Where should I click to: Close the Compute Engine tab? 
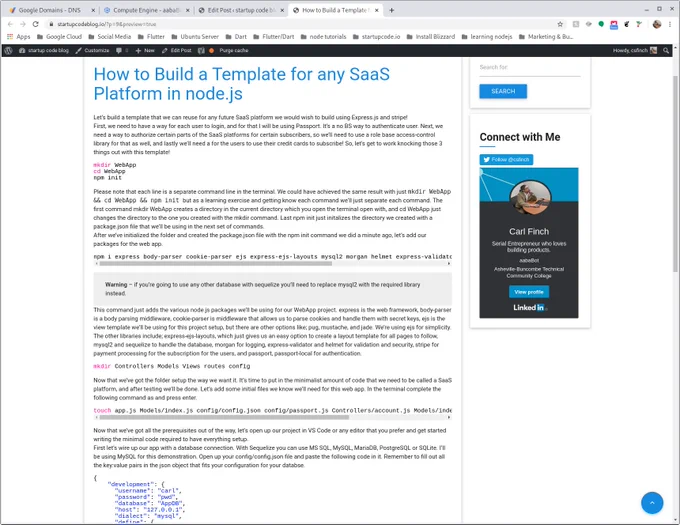(188, 10)
